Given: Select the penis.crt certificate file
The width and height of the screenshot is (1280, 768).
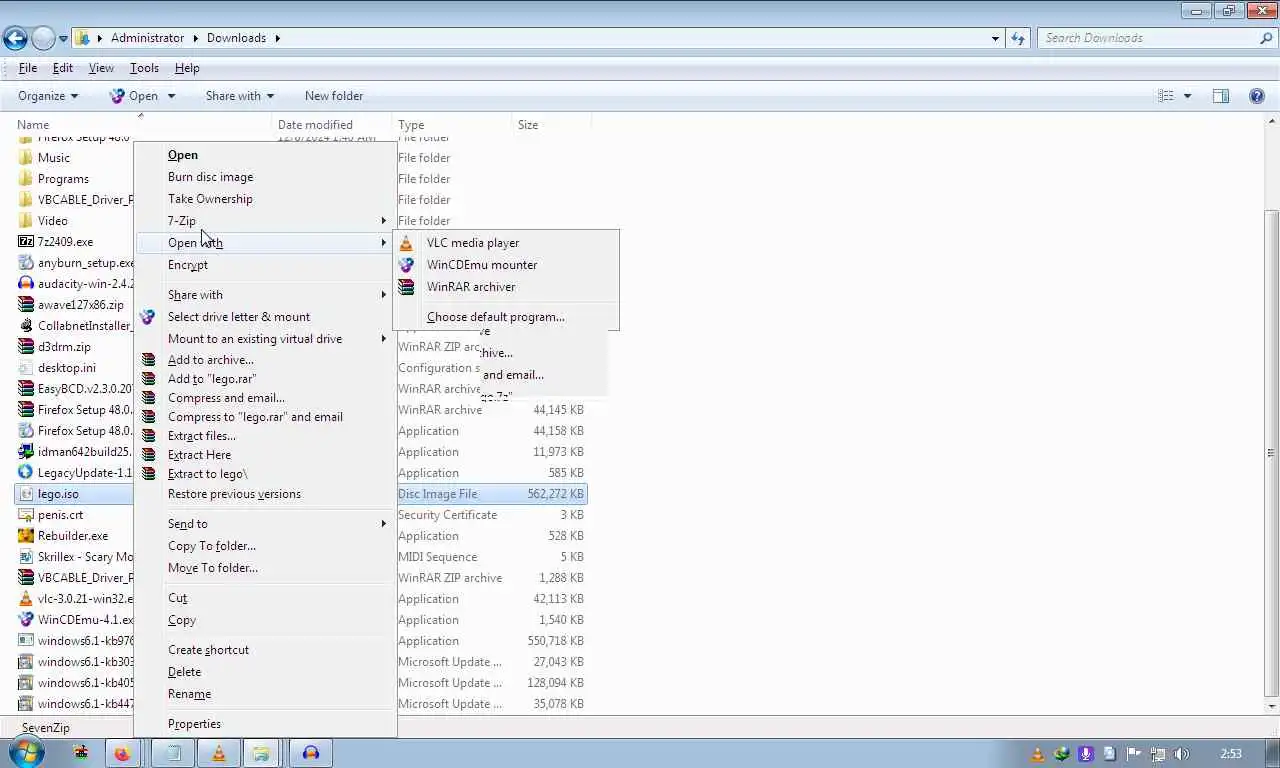Looking at the screenshot, I should [x=60, y=515].
